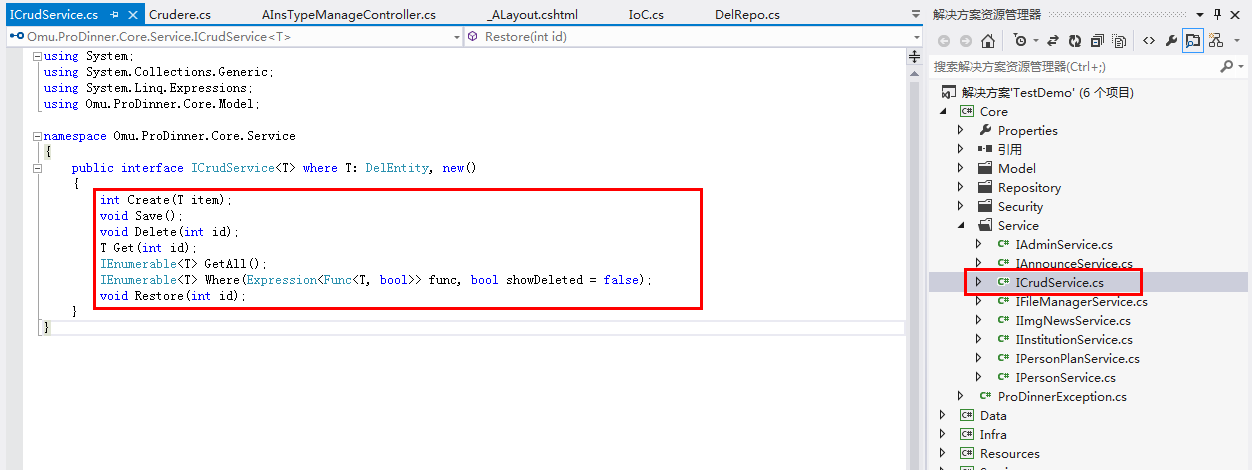Expand the Infra project

pyautogui.click(x=943, y=434)
